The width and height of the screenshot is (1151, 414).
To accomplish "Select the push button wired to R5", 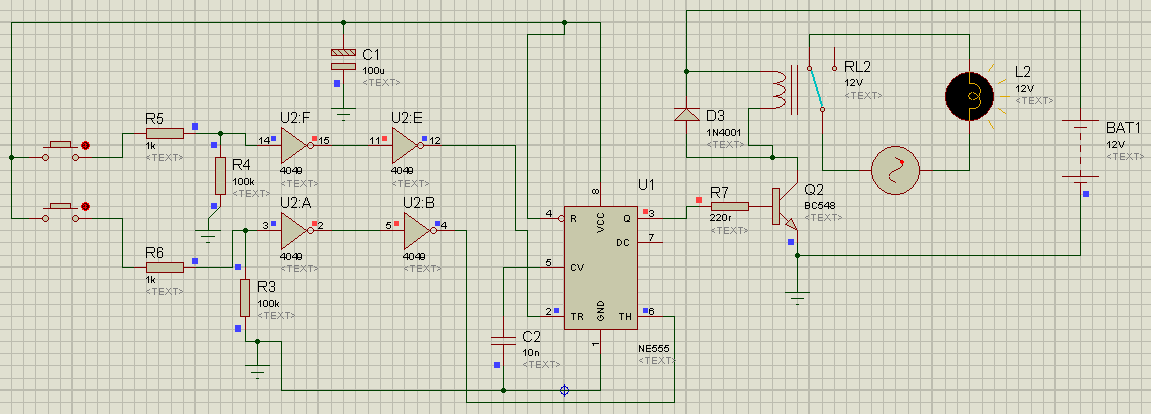I will coord(61,150).
